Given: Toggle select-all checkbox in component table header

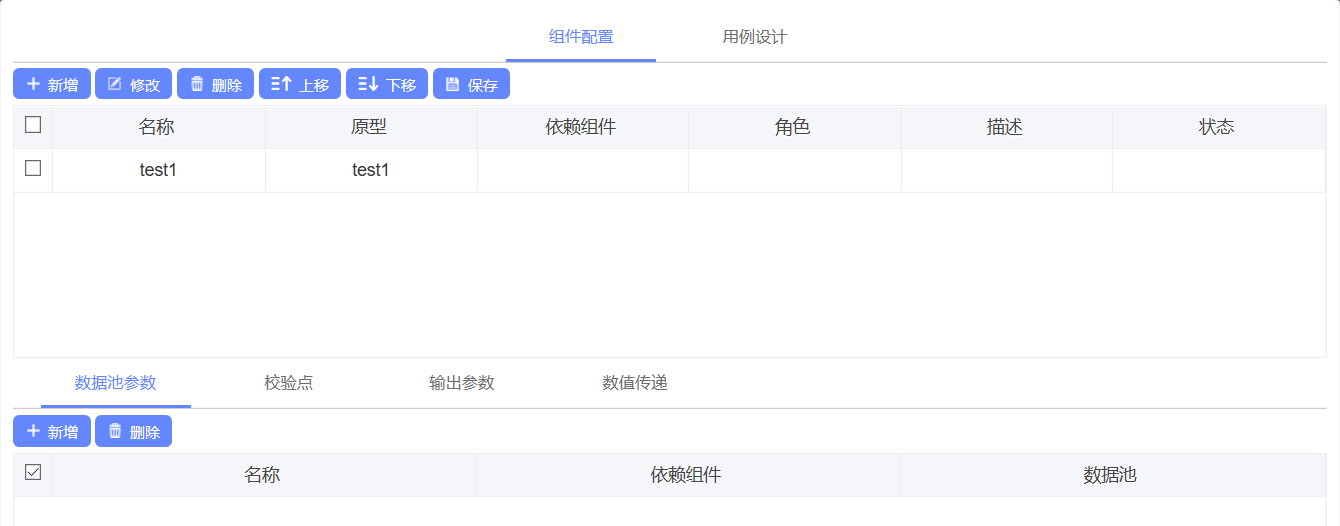Looking at the screenshot, I should (x=33, y=125).
